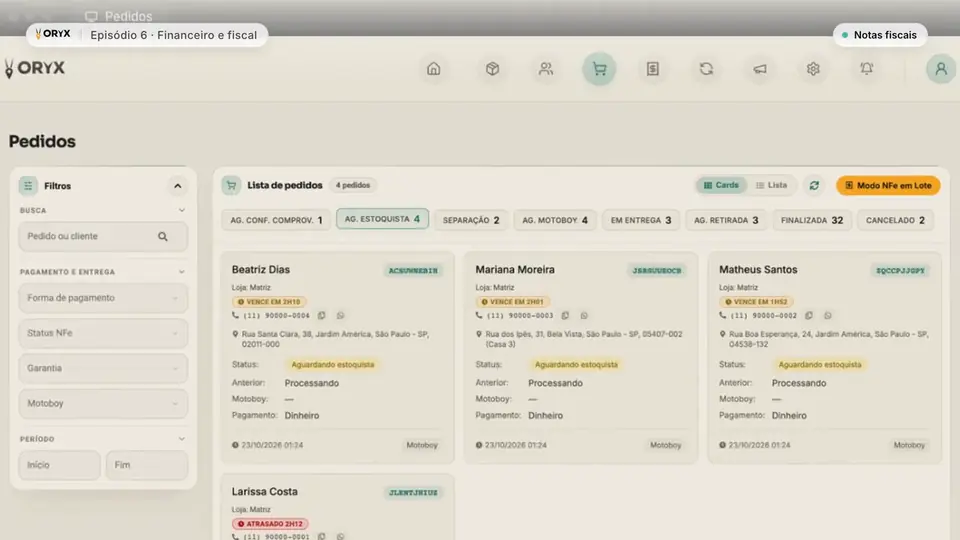Collapse the Período section
This screenshot has height=540, width=960.
coord(182,439)
